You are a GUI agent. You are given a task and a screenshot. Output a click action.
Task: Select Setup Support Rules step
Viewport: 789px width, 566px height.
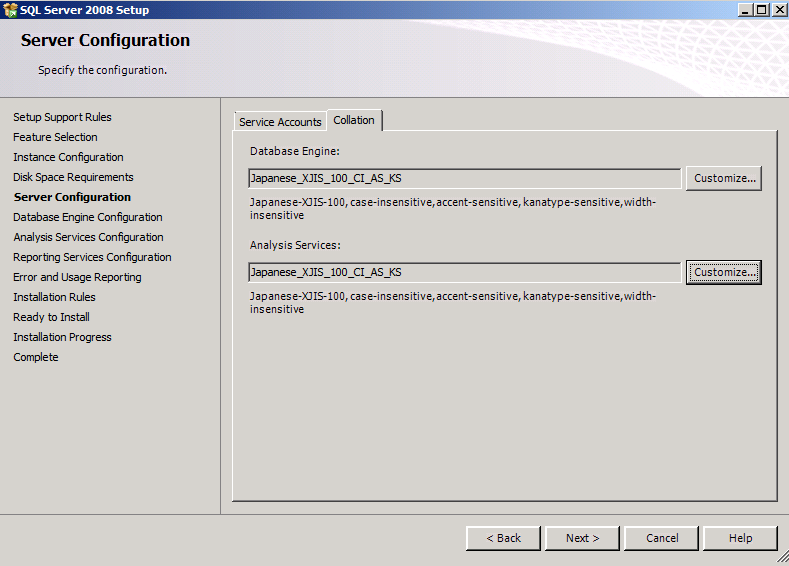(62, 117)
